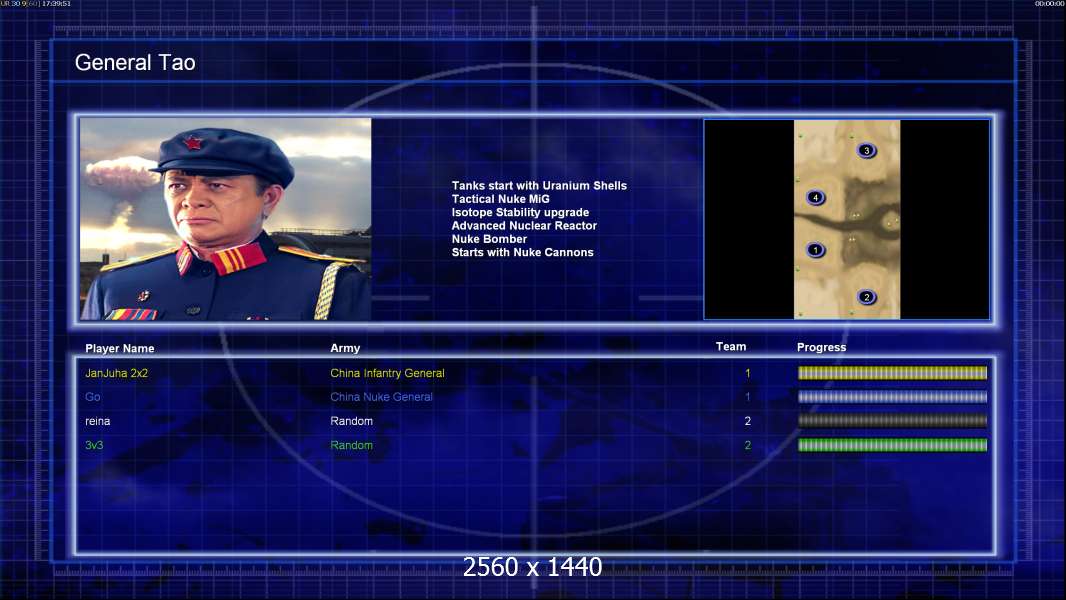Click 'Isotope Stability upgrade' text
Viewport: 1066px width, 600px height.
(x=520, y=212)
